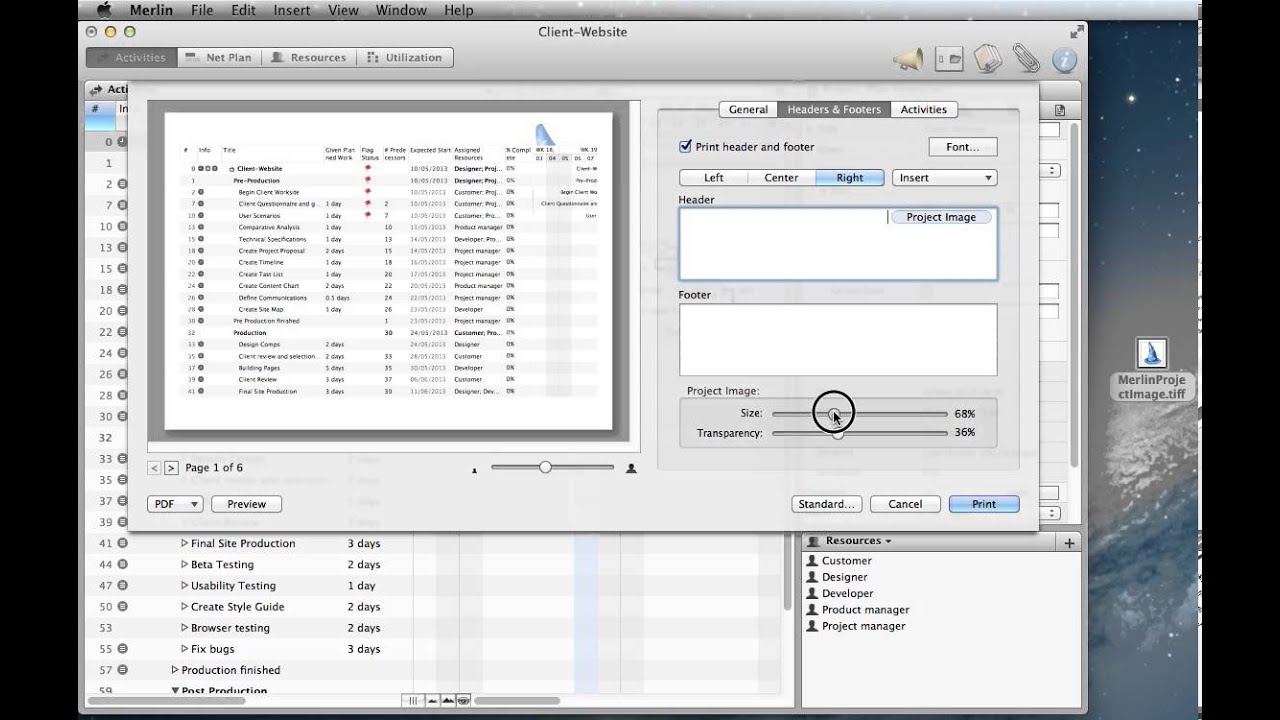Expand the Browser testing row
Viewport: 1280px width, 720px height.
(x=184, y=628)
